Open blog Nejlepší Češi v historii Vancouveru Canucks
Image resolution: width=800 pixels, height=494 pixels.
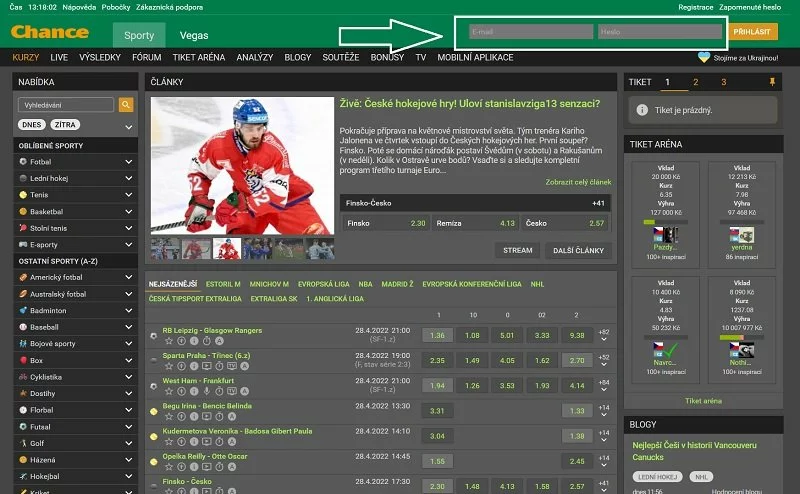click(694, 451)
